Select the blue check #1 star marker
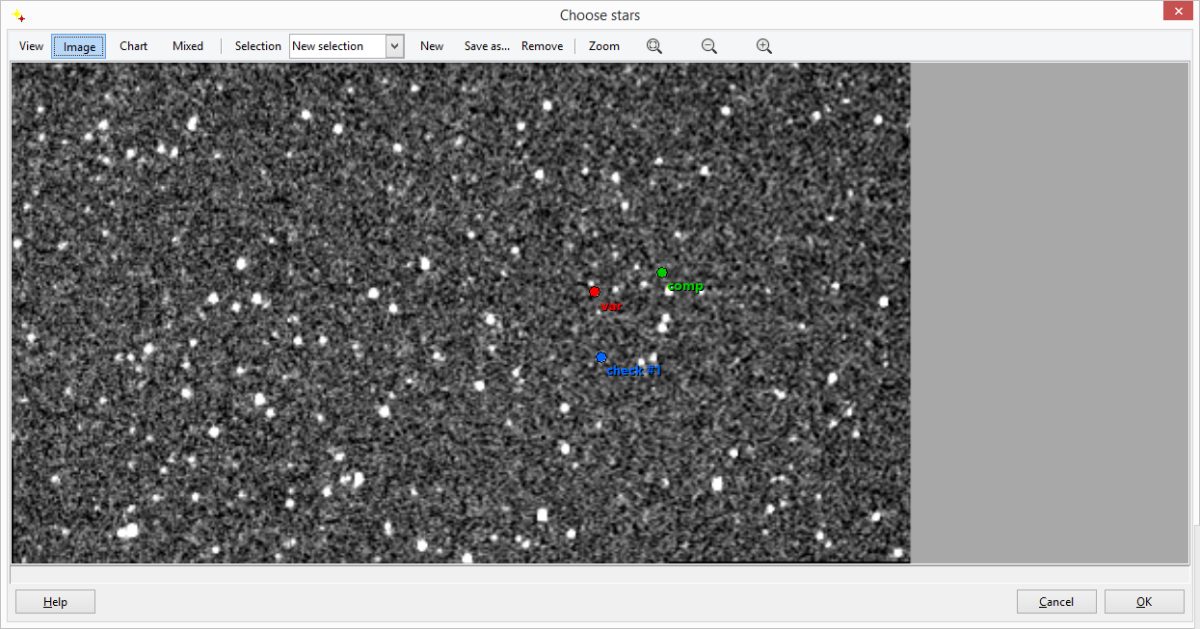 coord(602,357)
